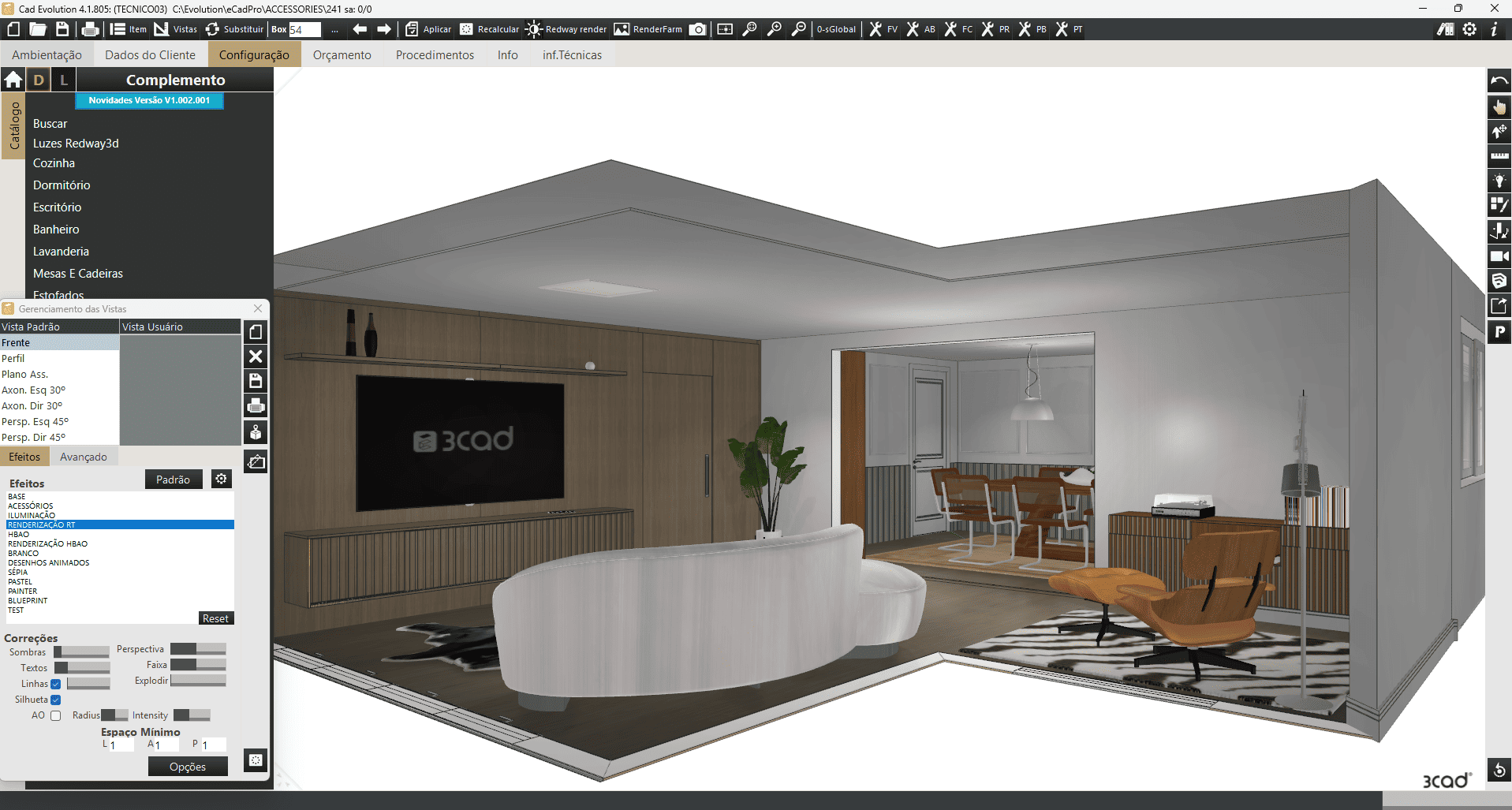Open the Avançado tab in views panel
This screenshot has width=1512, height=810.
84,457
